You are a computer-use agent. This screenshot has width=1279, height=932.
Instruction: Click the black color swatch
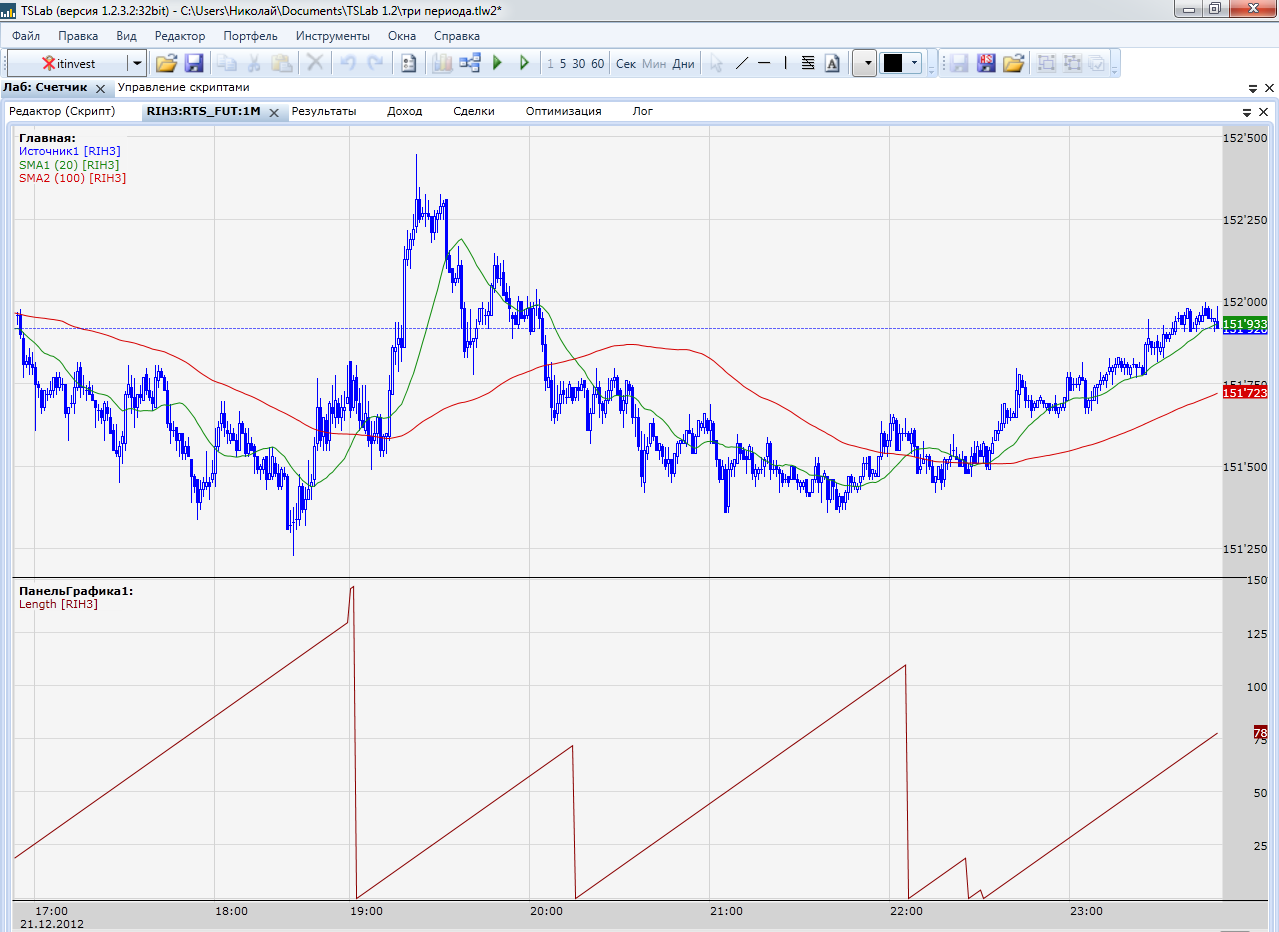tap(892, 63)
